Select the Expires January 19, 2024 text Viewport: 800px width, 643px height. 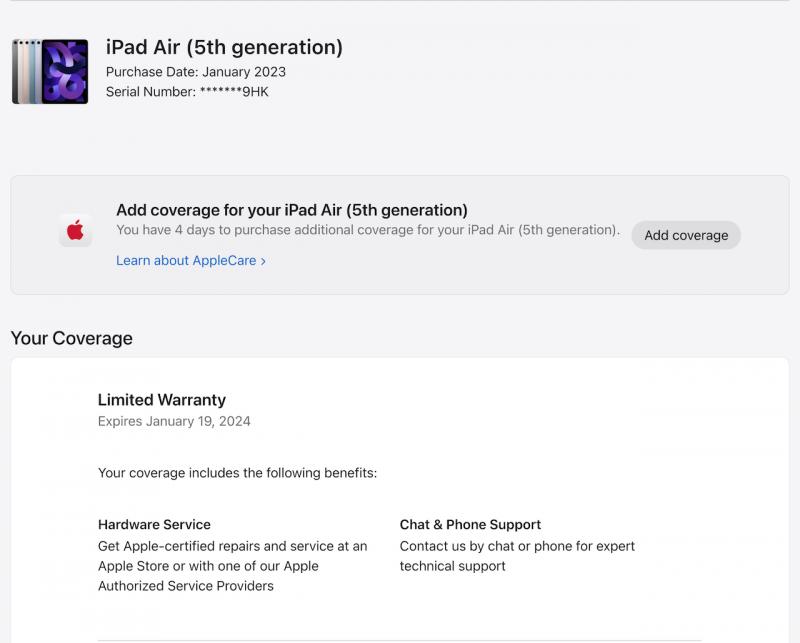pos(174,422)
